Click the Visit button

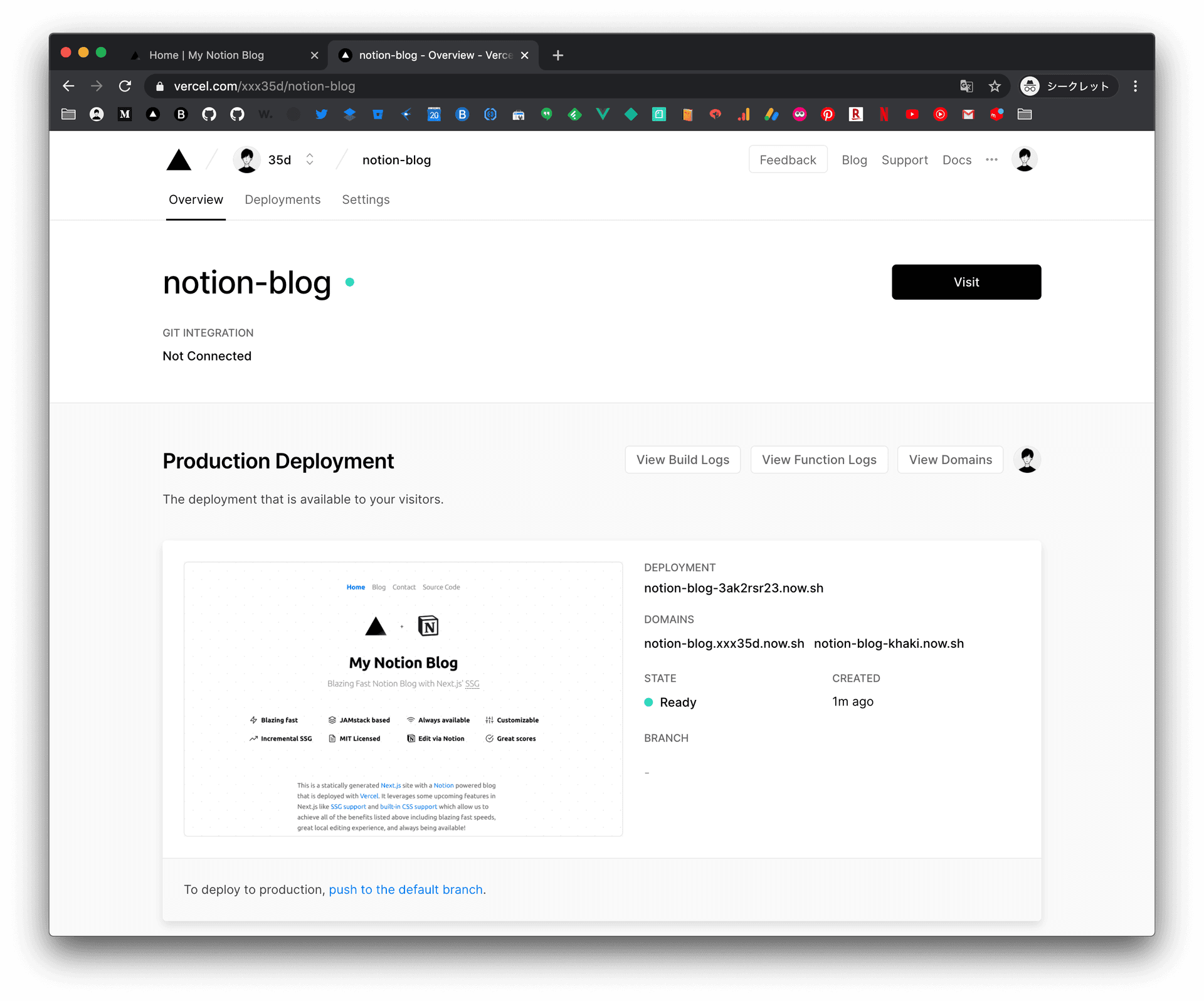pyautogui.click(x=965, y=281)
